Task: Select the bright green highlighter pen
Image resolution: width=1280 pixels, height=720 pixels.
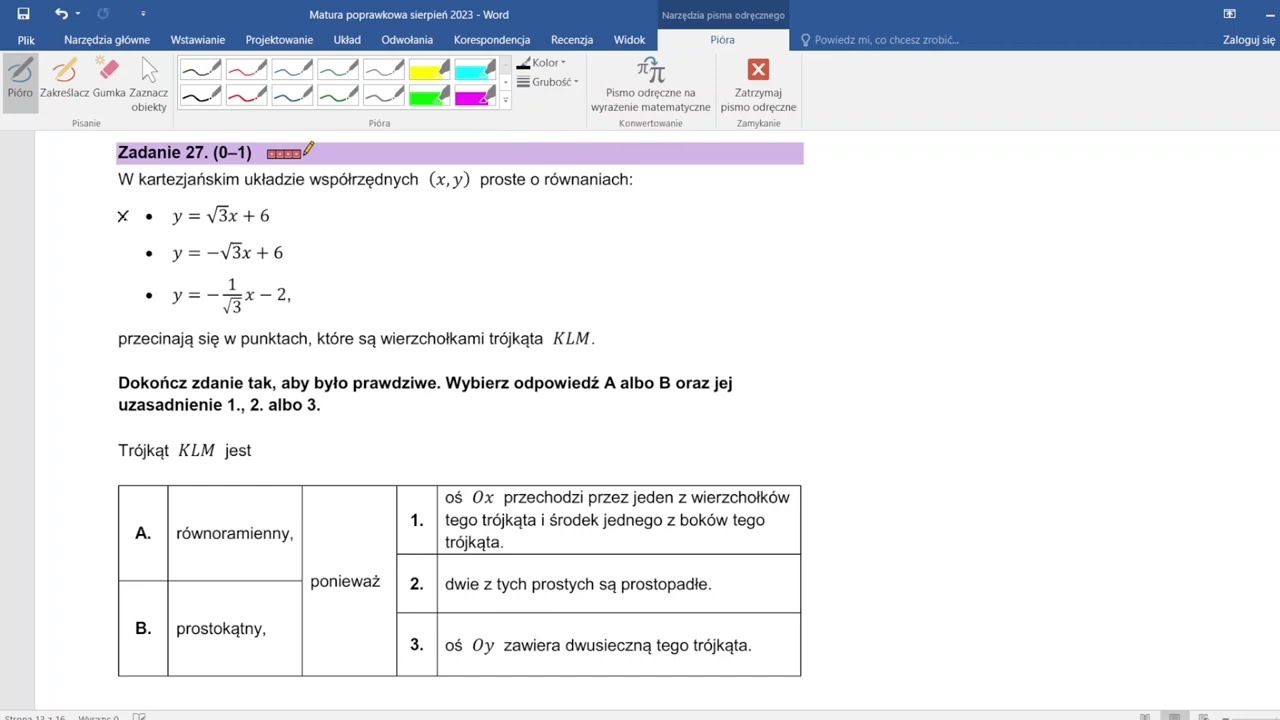Action: pos(429,95)
